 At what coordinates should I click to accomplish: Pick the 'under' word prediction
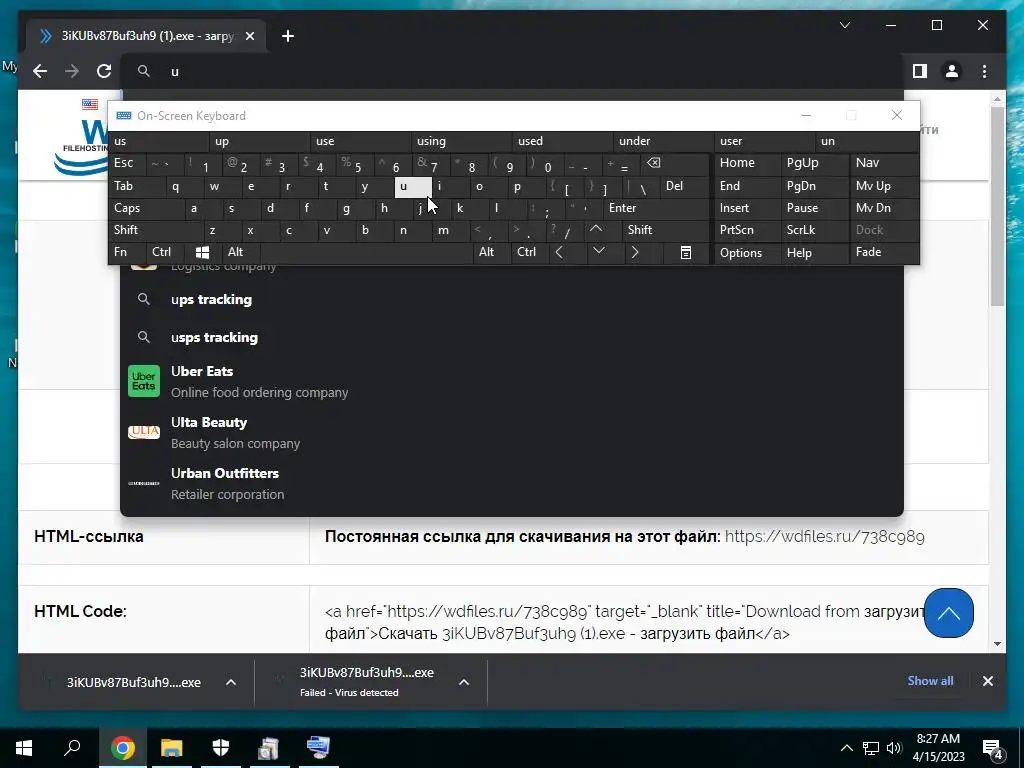(664, 141)
